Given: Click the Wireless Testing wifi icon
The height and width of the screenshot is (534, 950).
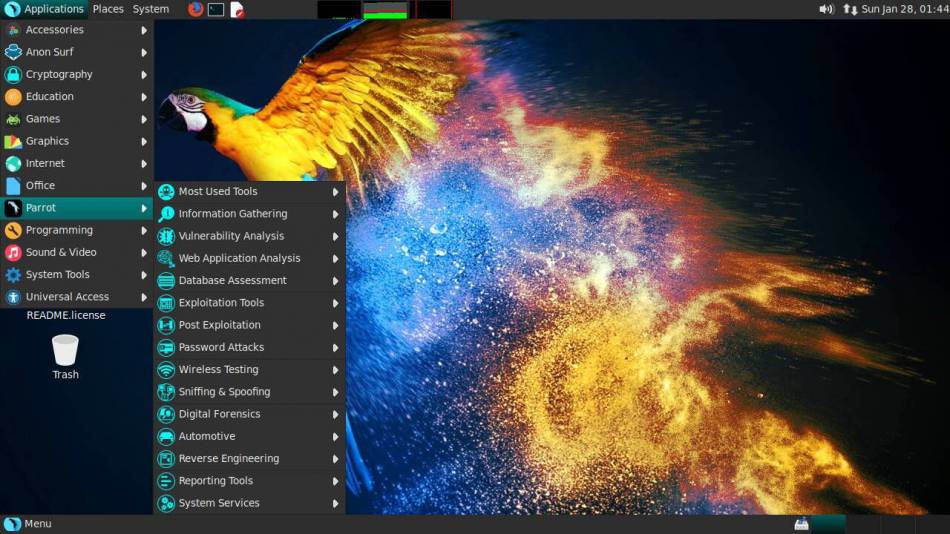Looking at the screenshot, I should point(166,370).
